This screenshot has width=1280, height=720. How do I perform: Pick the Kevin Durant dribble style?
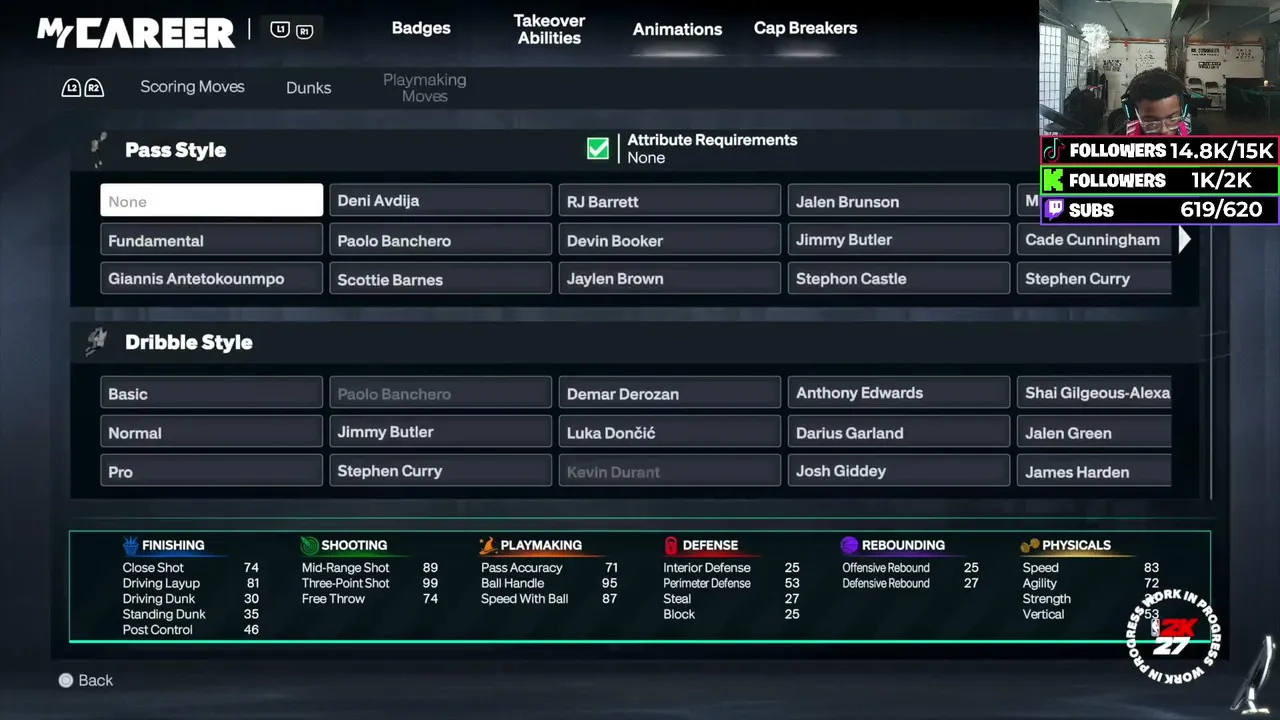[x=669, y=471]
